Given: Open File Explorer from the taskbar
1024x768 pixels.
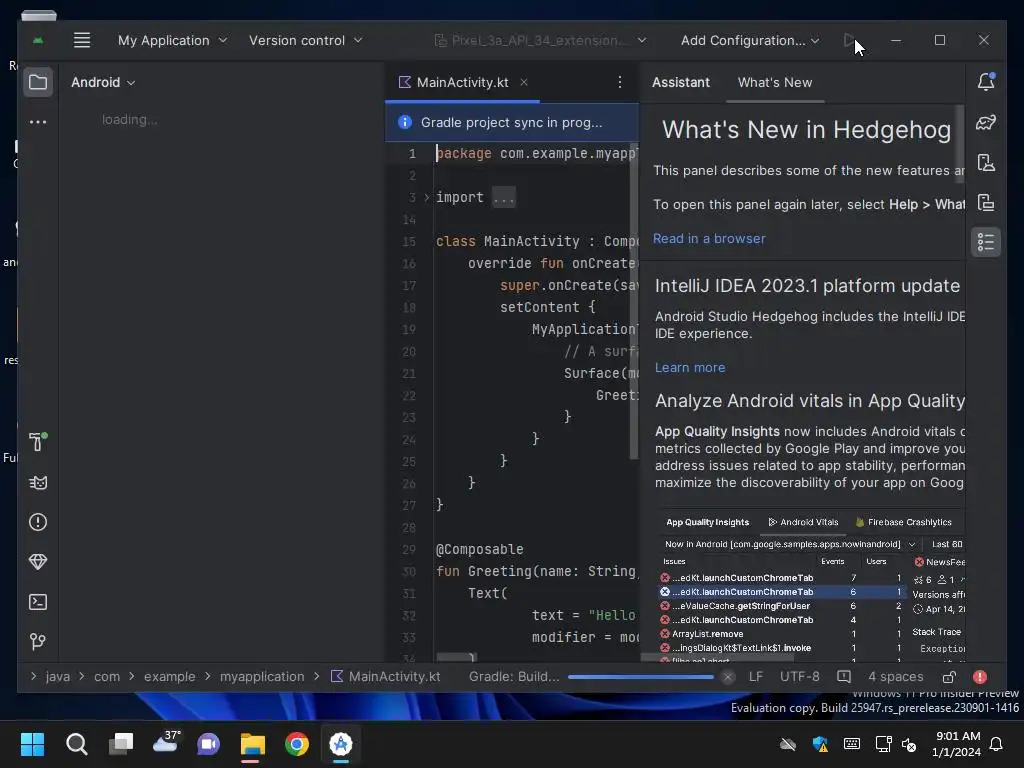Looking at the screenshot, I should click(x=252, y=744).
